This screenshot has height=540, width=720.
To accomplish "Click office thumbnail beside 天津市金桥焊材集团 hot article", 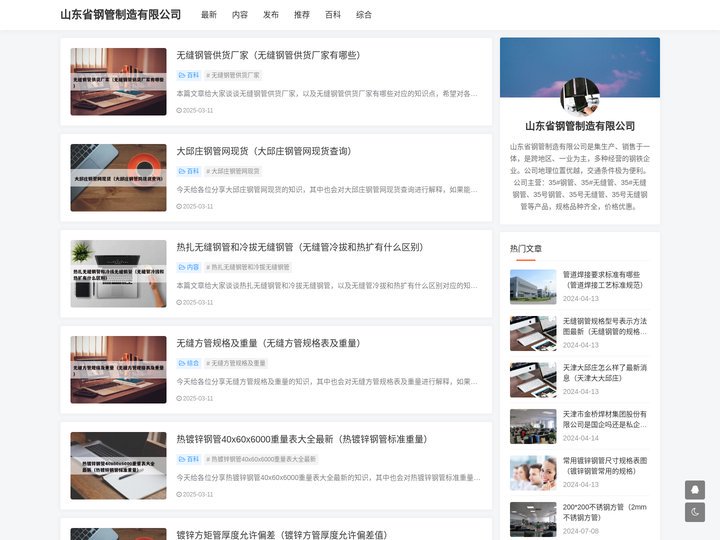I will pyautogui.click(x=533, y=427).
